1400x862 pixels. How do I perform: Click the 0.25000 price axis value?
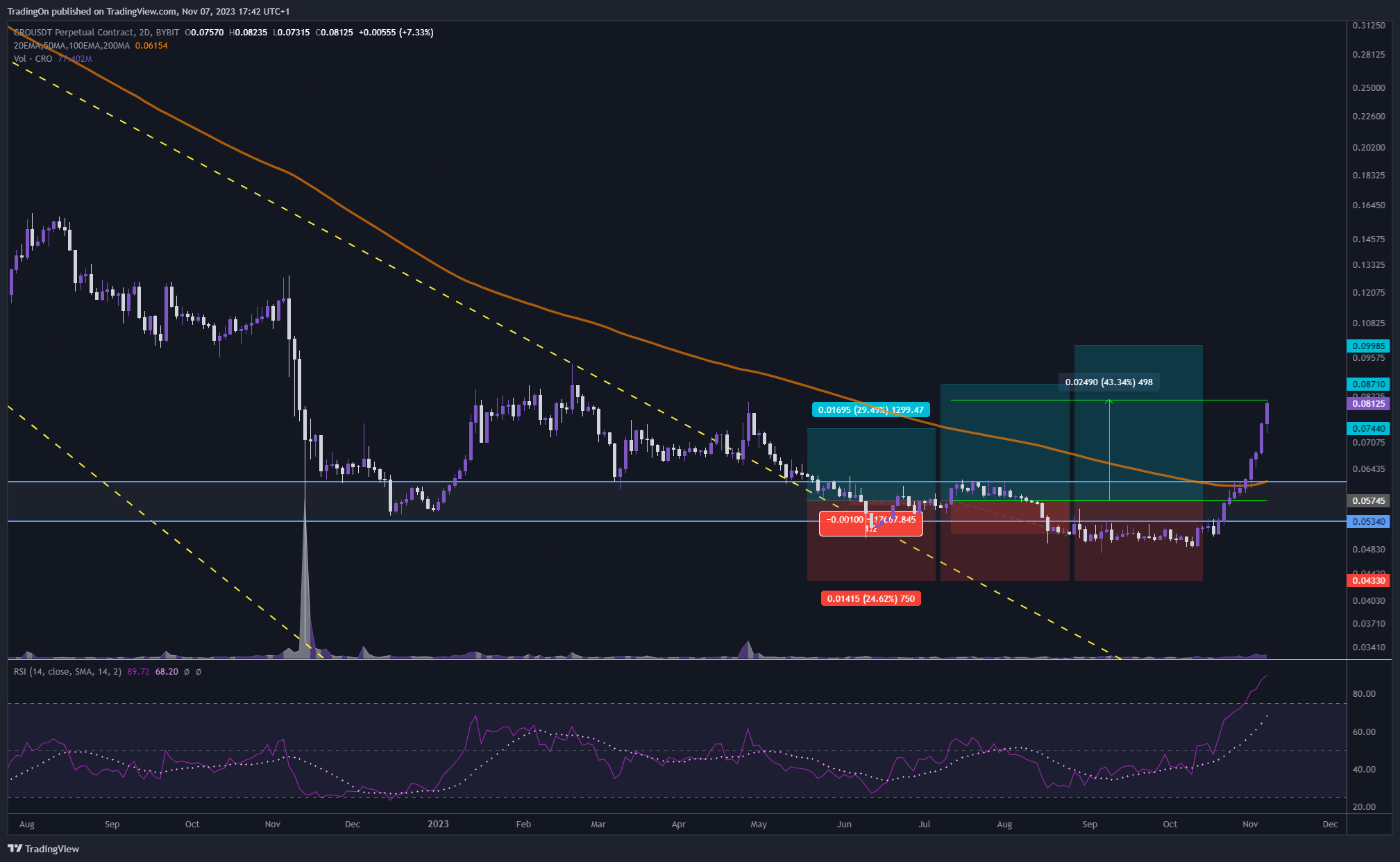tap(1369, 87)
